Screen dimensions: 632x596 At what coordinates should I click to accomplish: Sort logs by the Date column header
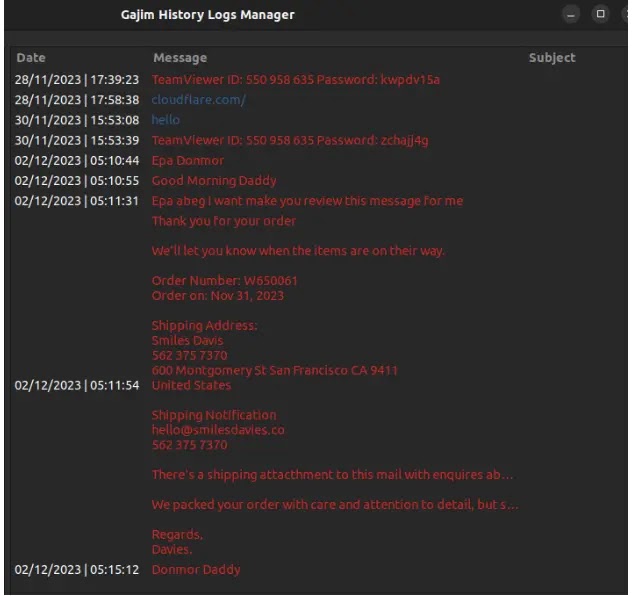(x=31, y=58)
